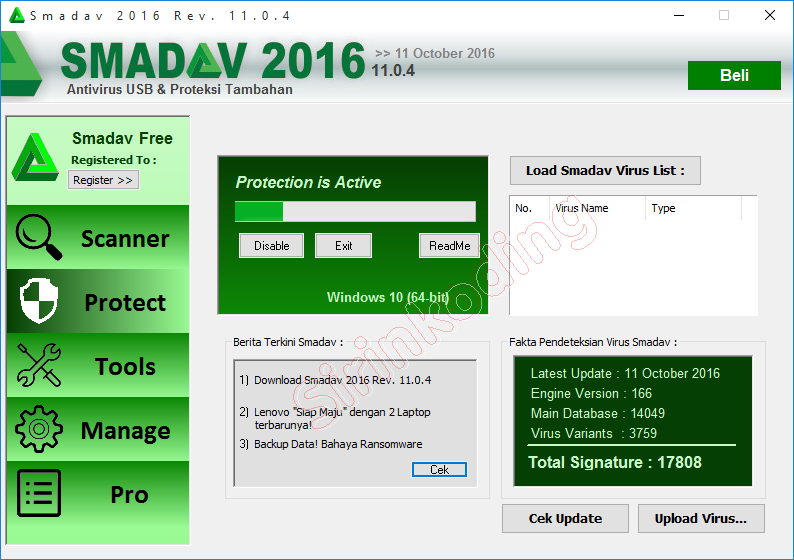
Task: Minimize the Smadav window
Action: point(679,15)
